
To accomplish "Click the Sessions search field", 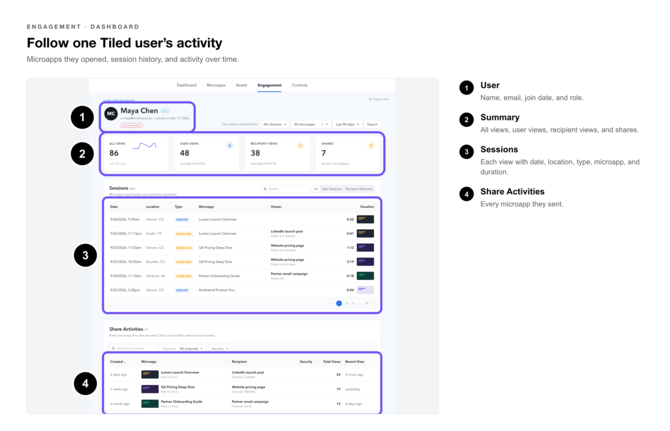I will (x=285, y=188).
